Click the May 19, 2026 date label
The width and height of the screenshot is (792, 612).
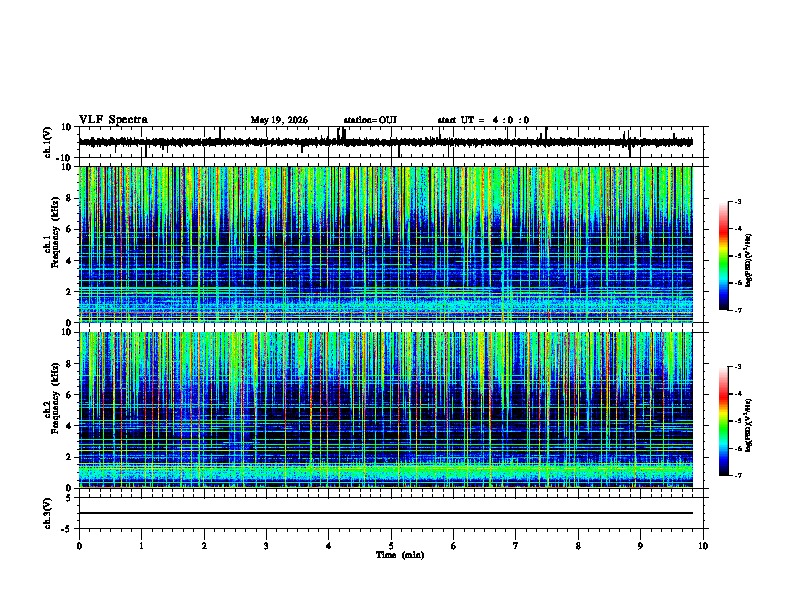279,120
